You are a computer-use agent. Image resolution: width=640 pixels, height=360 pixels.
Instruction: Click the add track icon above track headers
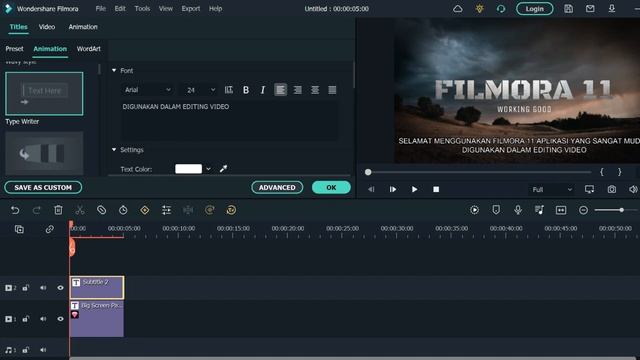19,229
